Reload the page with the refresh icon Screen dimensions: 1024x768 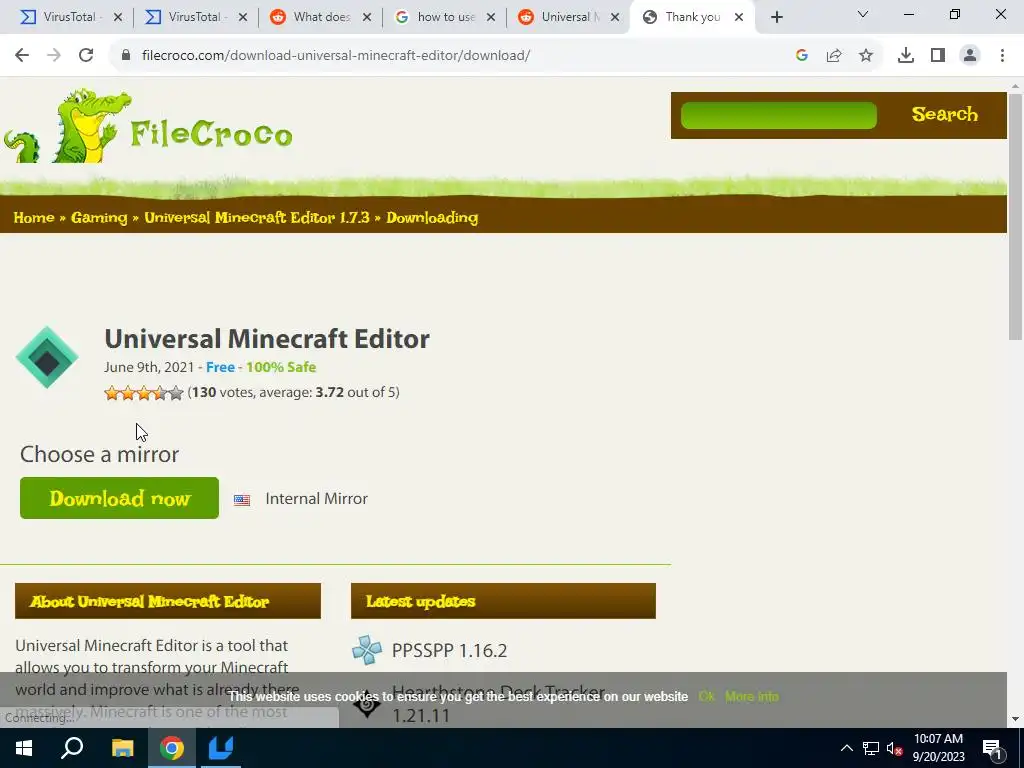click(86, 56)
